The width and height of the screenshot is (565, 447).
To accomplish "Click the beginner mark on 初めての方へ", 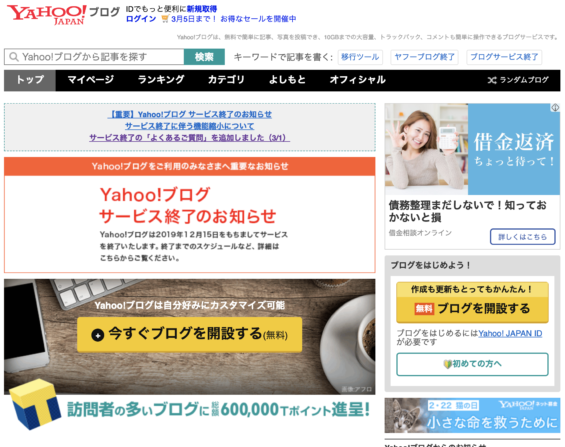I will [447, 364].
